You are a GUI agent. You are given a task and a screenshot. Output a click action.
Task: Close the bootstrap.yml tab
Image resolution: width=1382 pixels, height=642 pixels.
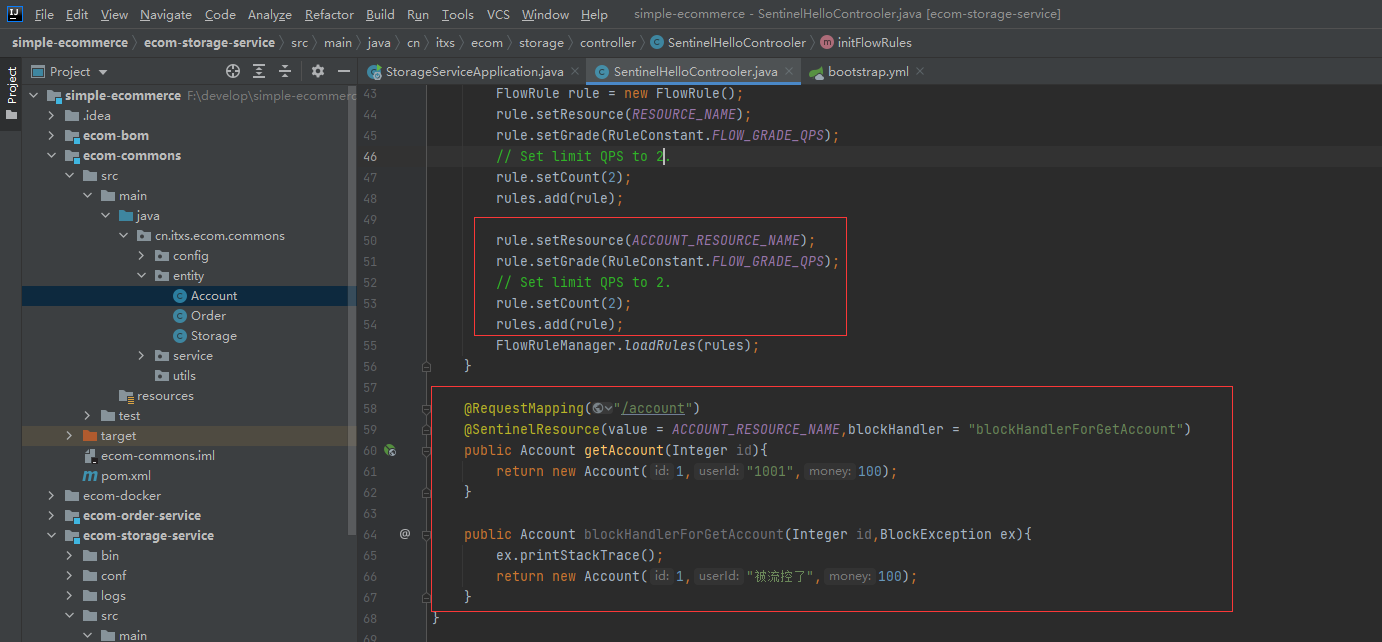[x=920, y=71]
